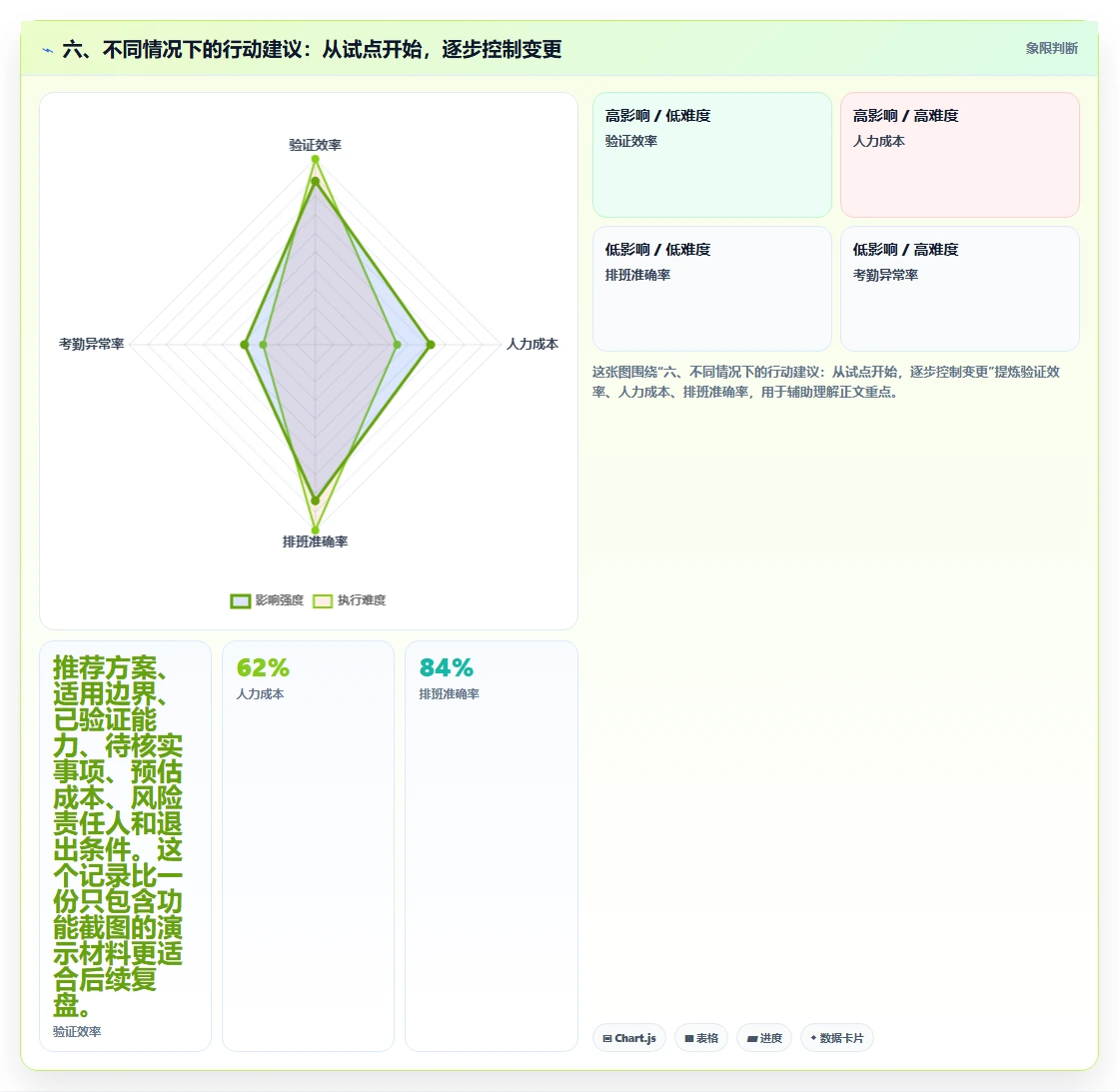The width and height of the screenshot is (1119, 1092).
Task: Click the 象限判断 label in the header
Action: 1051,49
